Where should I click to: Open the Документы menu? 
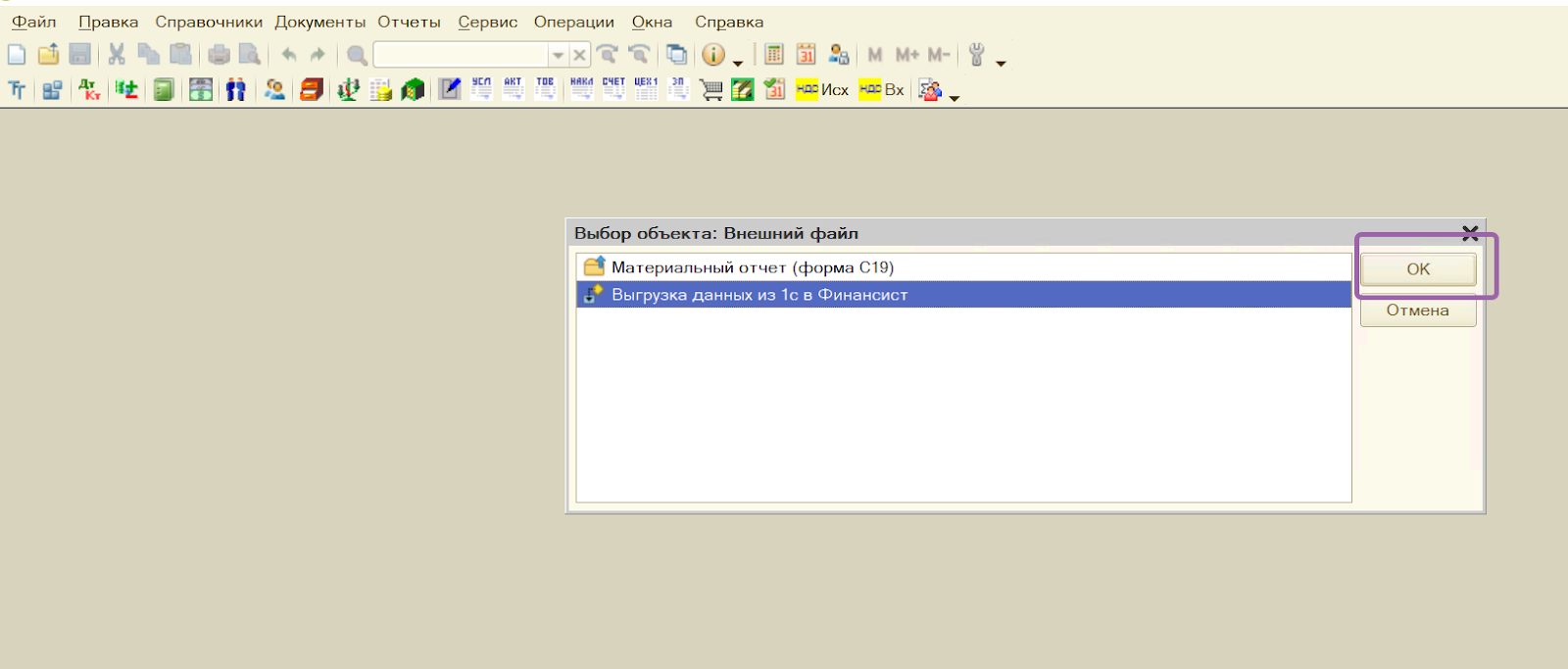tap(320, 22)
